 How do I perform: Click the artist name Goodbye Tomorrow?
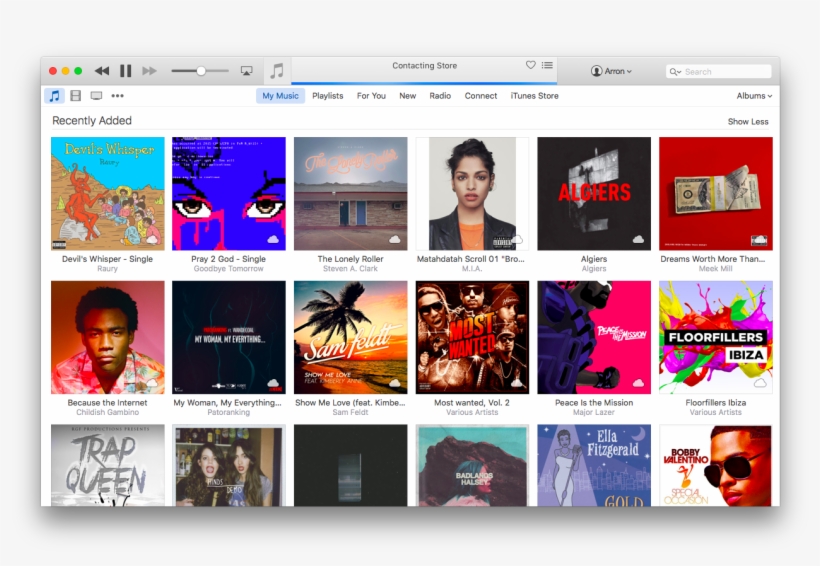click(229, 268)
